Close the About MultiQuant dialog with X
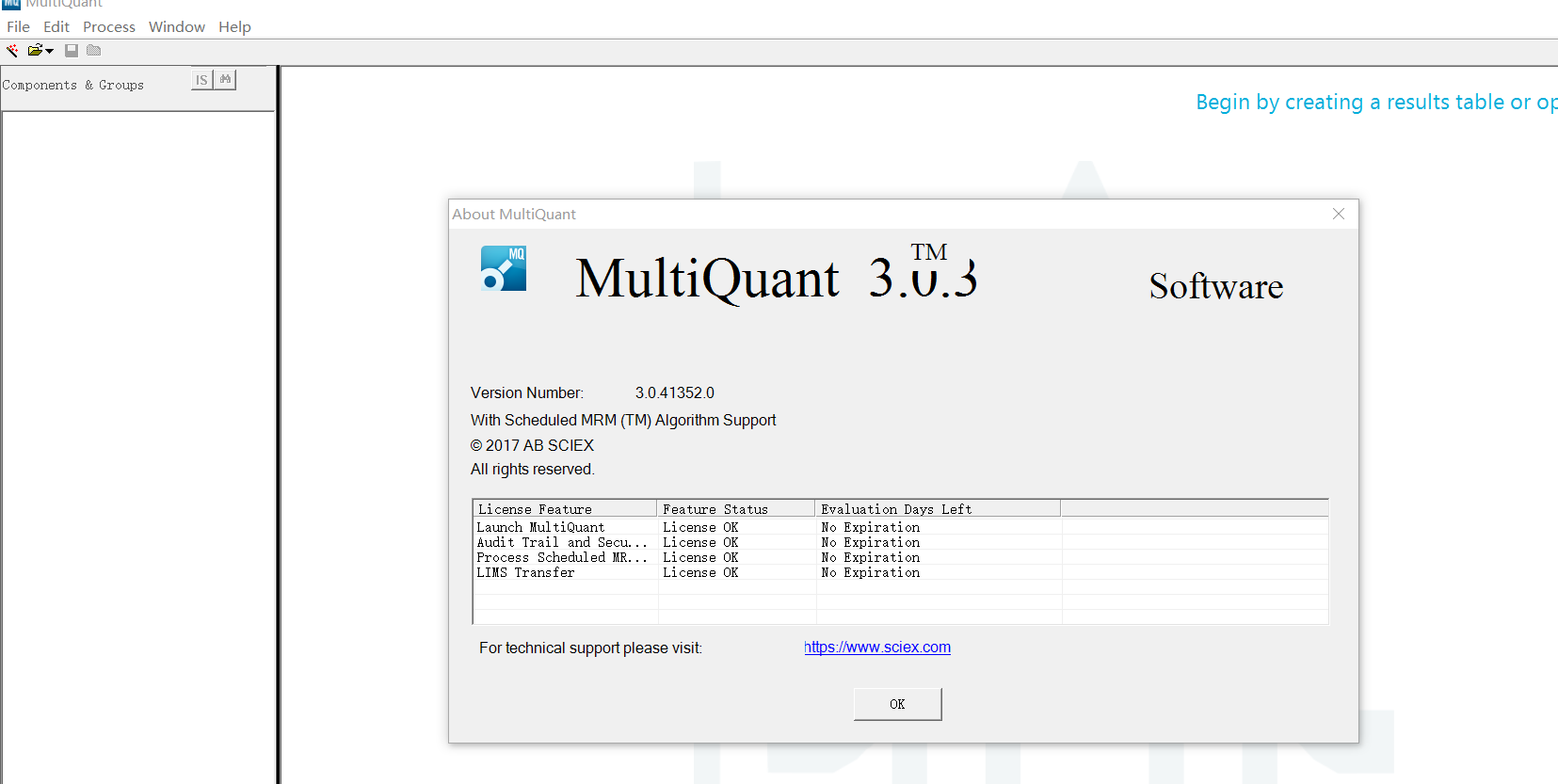This screenshot has width=1558, height=784. [1339, 214]
